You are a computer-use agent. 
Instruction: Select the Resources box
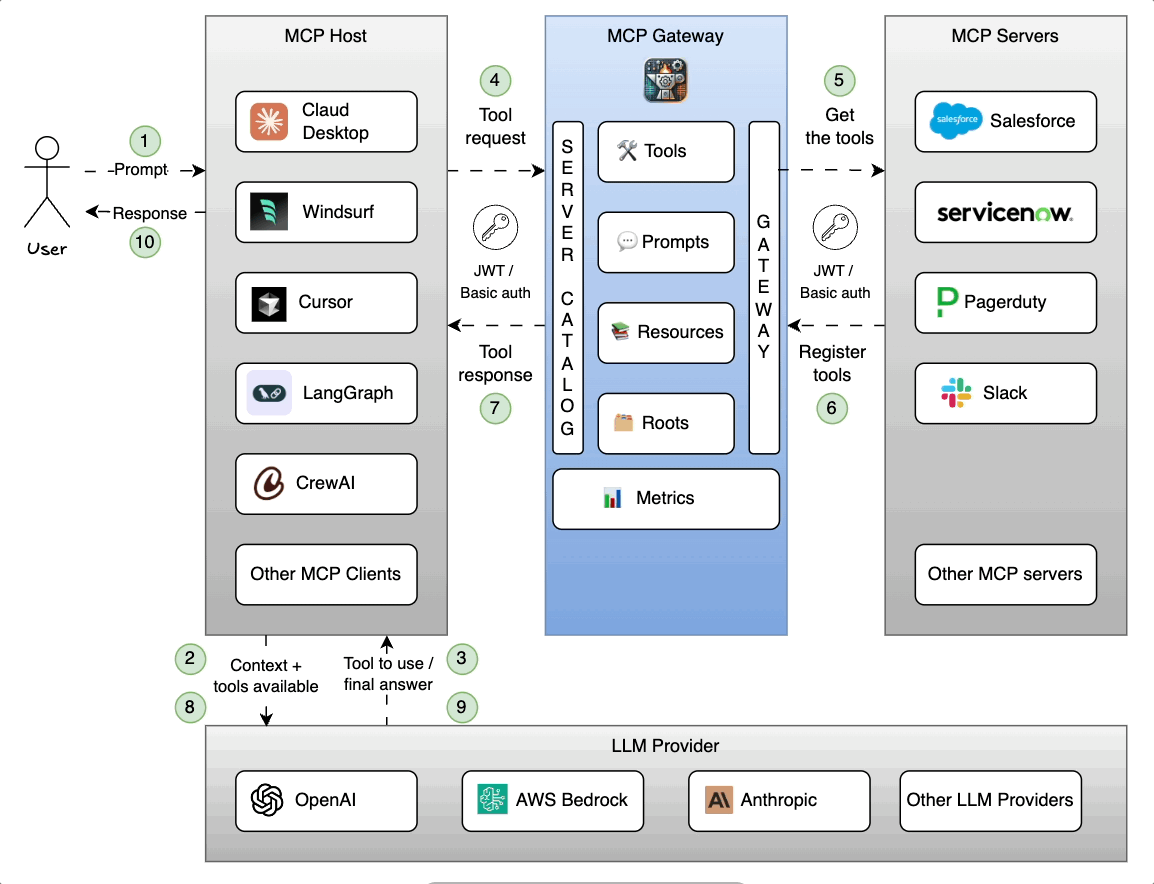tap(666, 332)
